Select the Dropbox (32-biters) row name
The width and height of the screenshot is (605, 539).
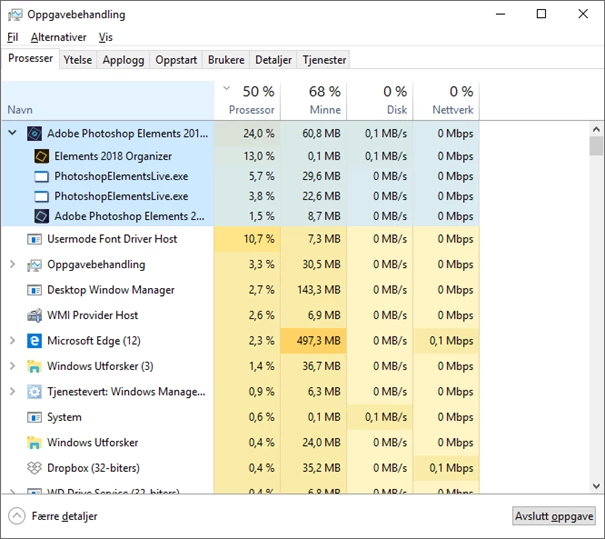tap(93, 468)
